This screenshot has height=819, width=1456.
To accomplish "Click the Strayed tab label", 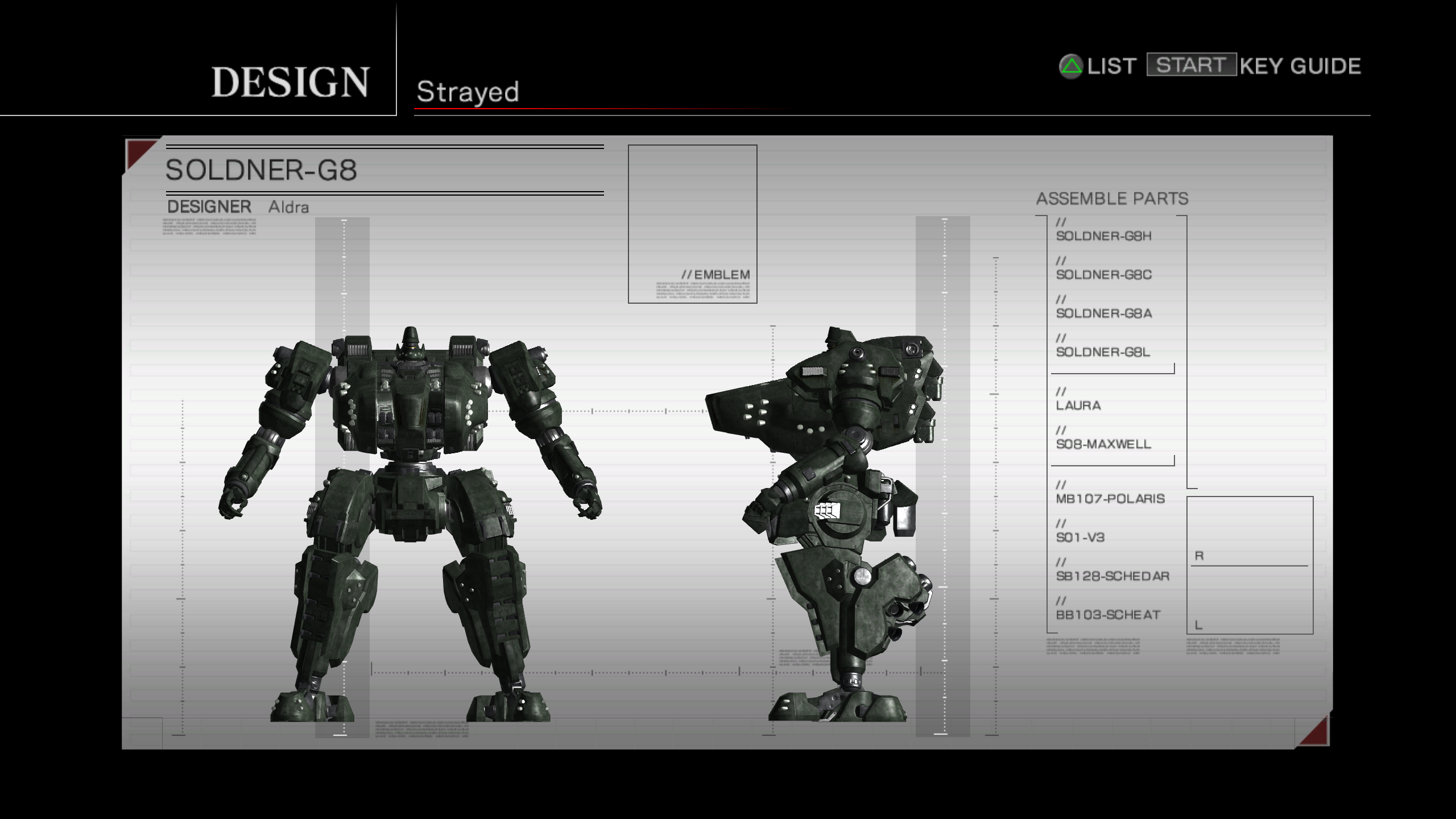I will (468, 92).
